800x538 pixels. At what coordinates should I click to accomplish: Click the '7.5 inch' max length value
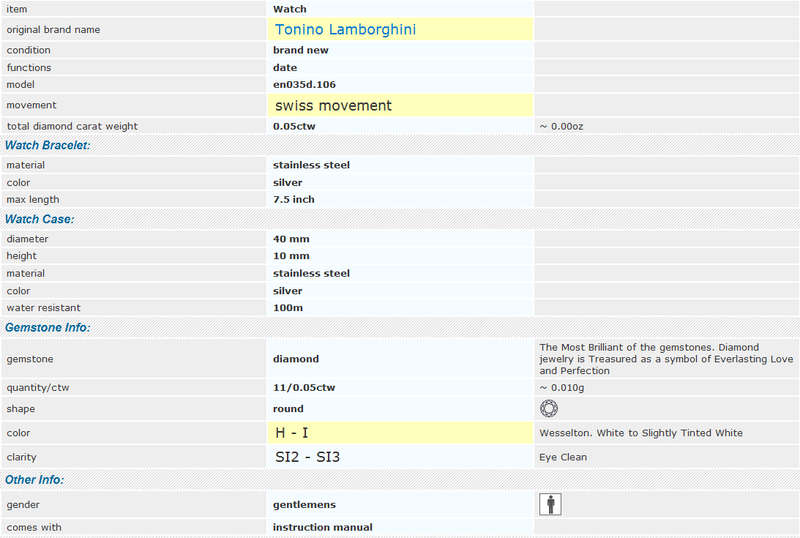click(x=293, y=200)
